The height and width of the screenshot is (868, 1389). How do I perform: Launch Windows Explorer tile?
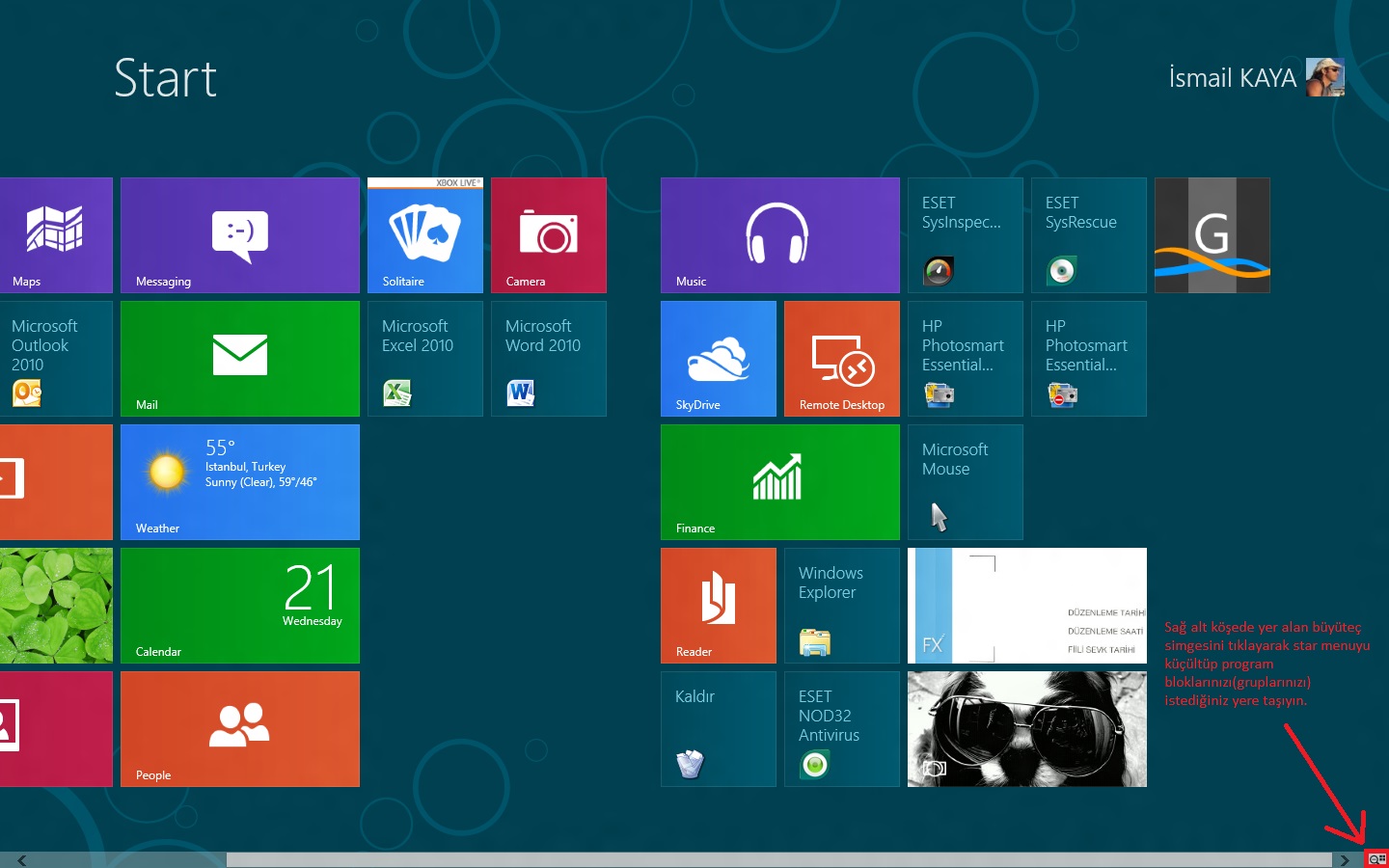click(842, 606)
